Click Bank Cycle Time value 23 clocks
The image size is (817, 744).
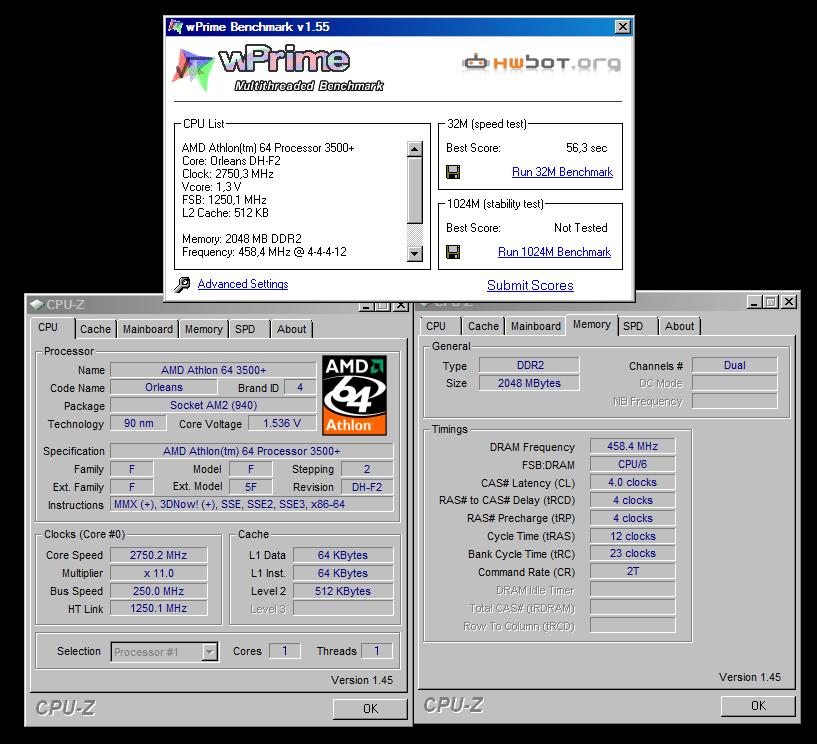633,553
